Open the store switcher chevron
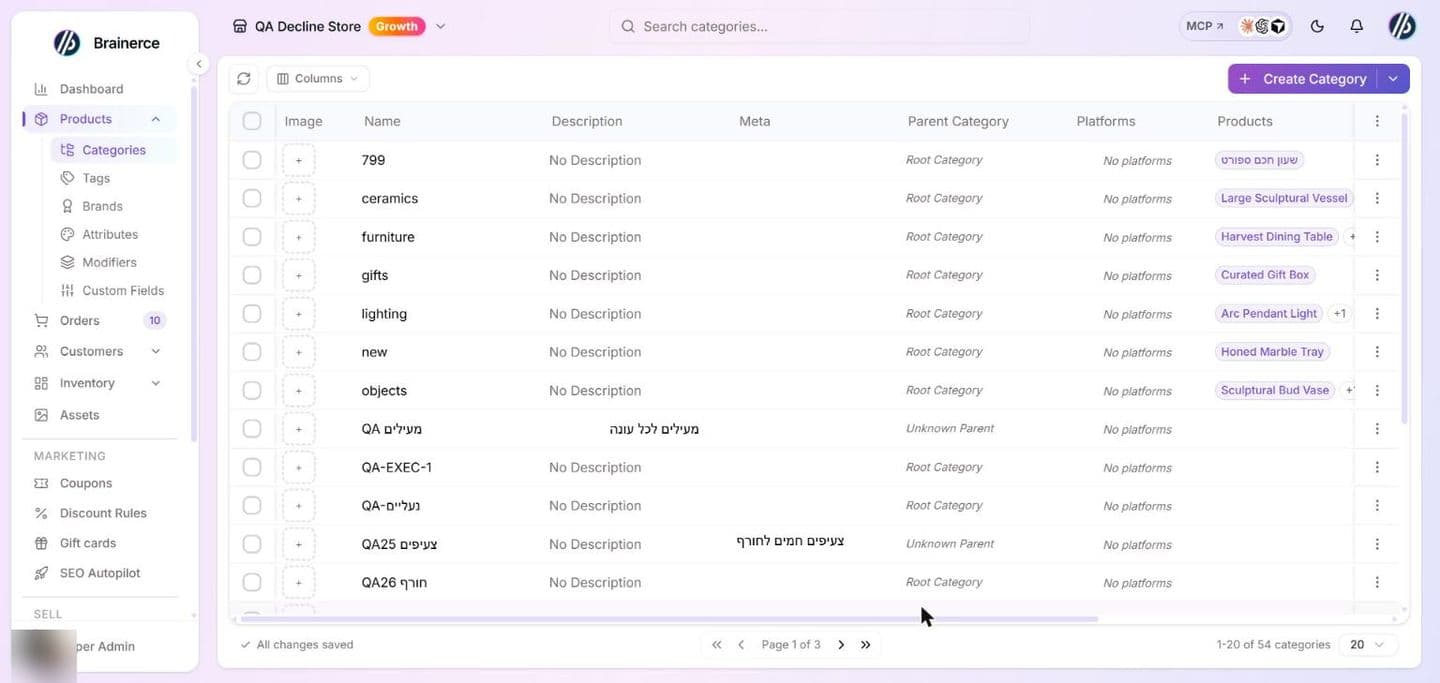 click(441, 27)
